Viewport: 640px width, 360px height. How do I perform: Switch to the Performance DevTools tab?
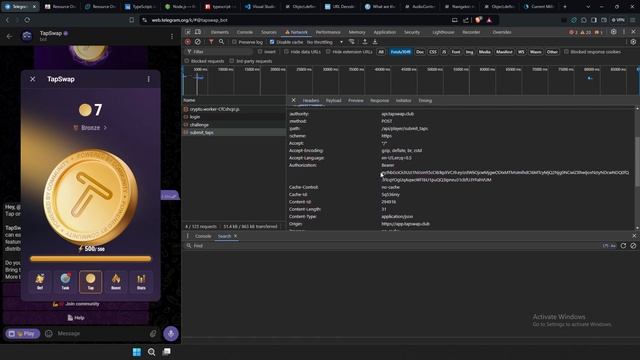(x=328, y=32)
